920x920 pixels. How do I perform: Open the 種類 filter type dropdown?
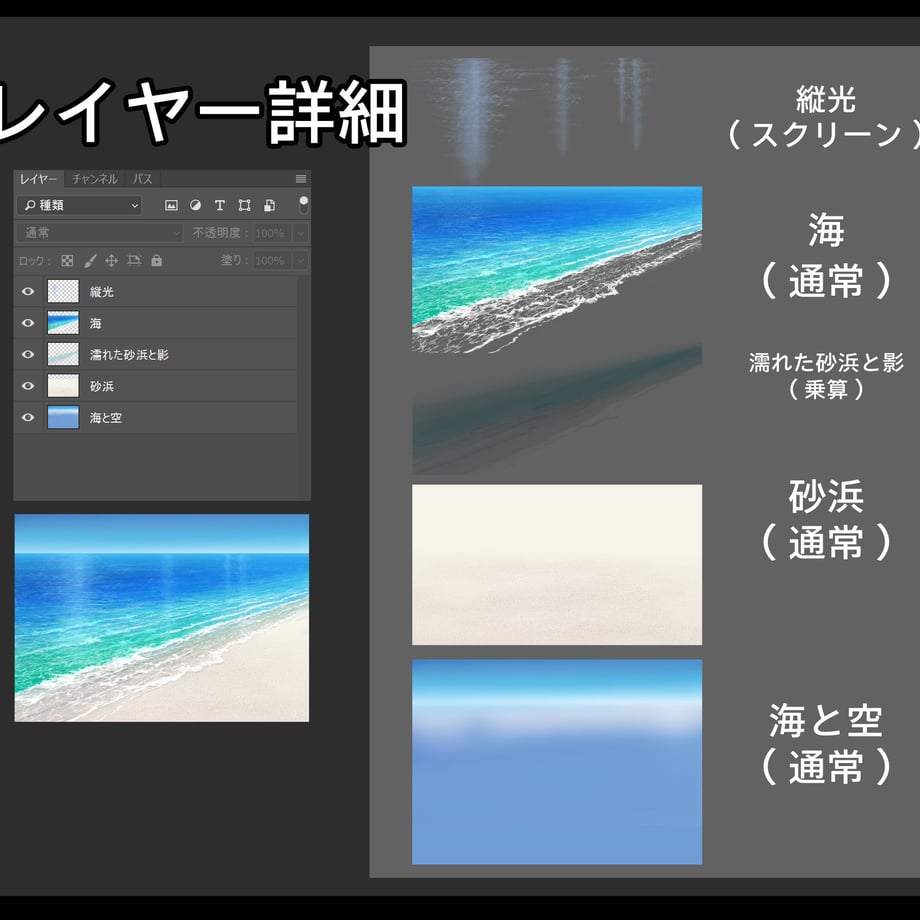pos(79,205)
